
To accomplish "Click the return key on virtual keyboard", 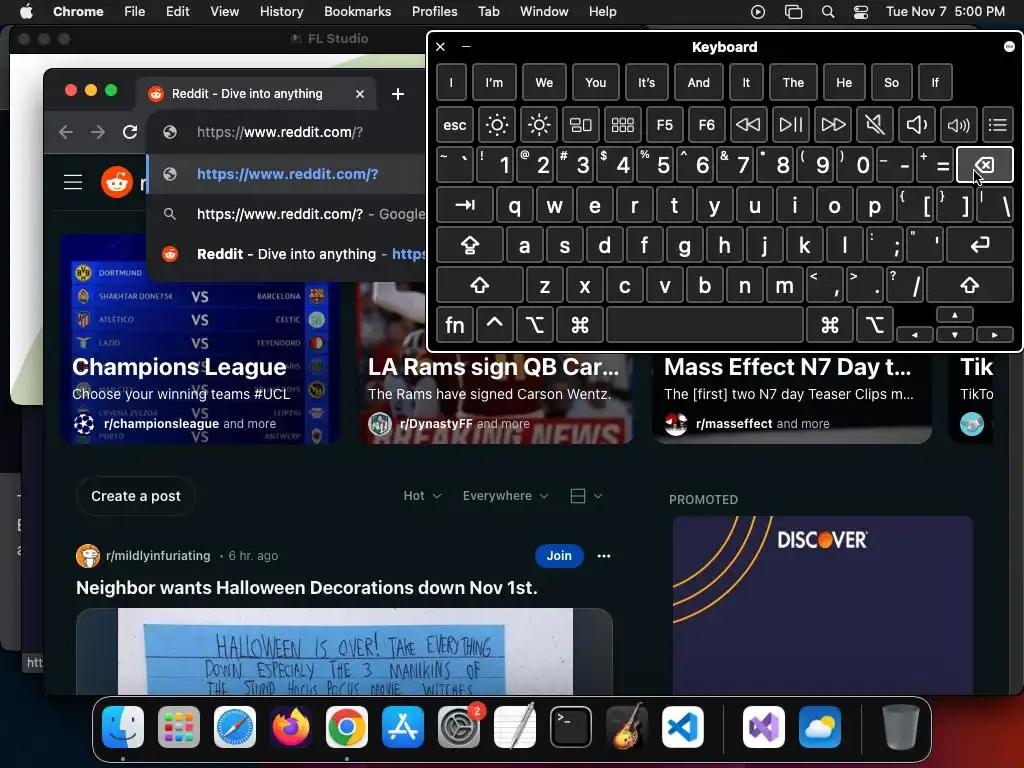I will click(980, 245).
